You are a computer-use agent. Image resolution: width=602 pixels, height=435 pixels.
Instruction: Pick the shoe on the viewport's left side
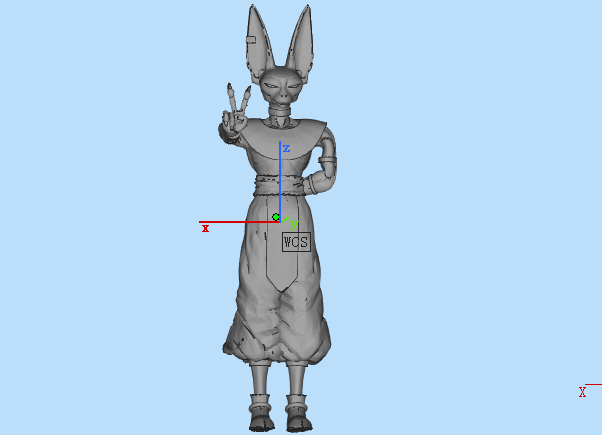tap(261, 413)
